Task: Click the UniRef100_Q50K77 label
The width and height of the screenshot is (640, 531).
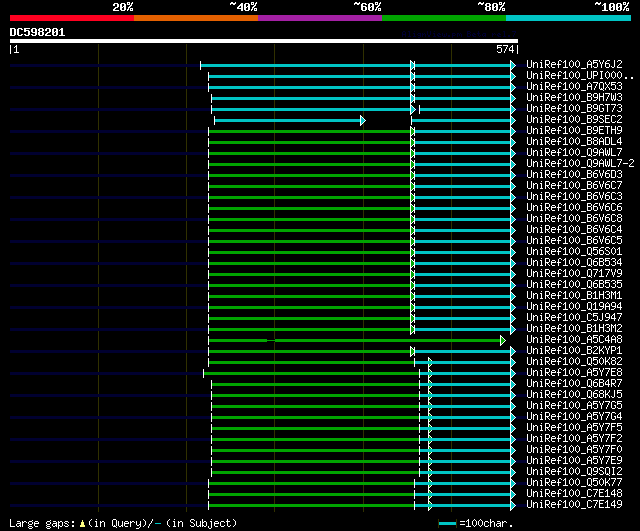Action: [x=574, y=483]
